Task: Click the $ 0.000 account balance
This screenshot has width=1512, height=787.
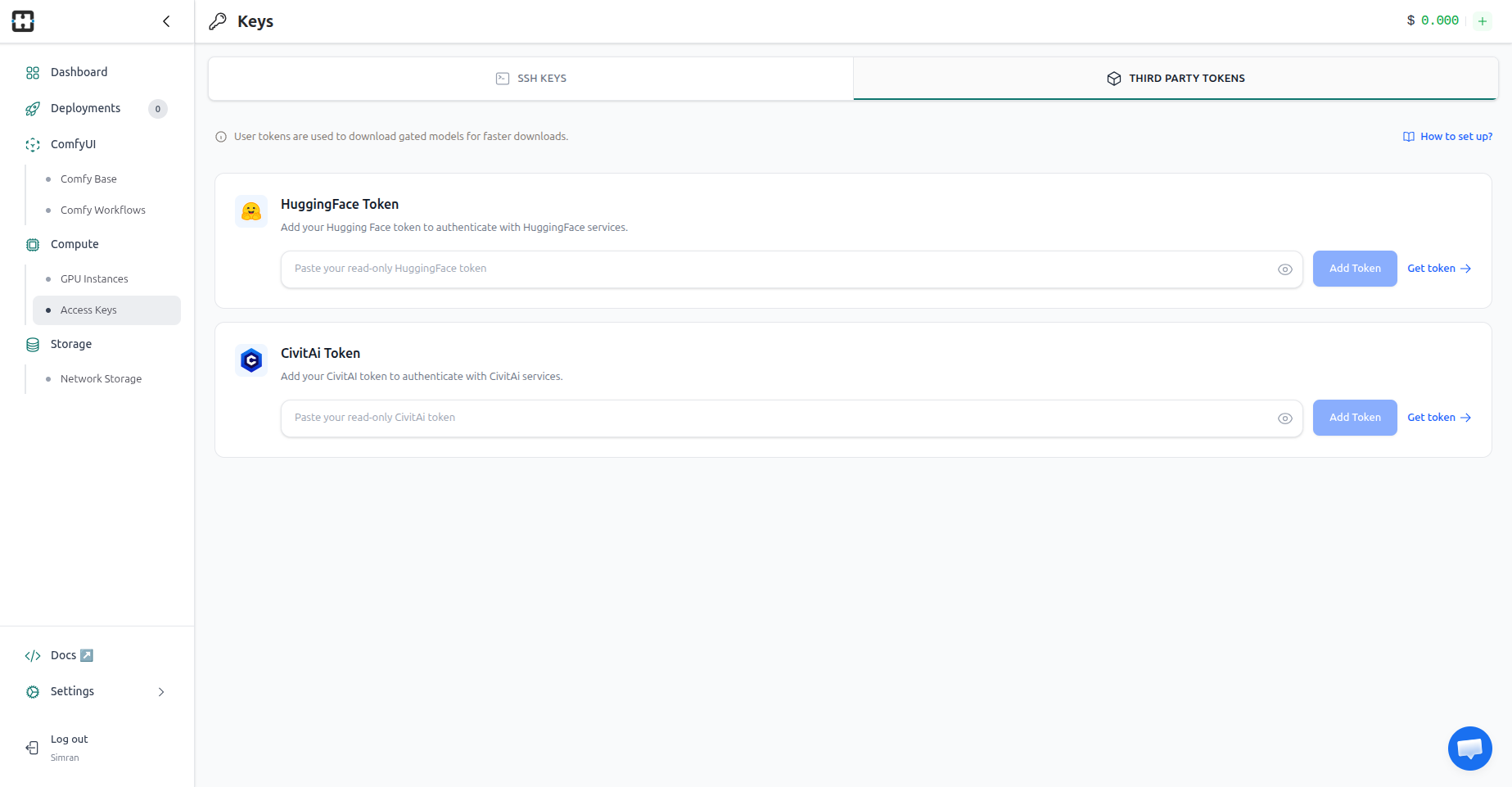Action: point(1433,20)
